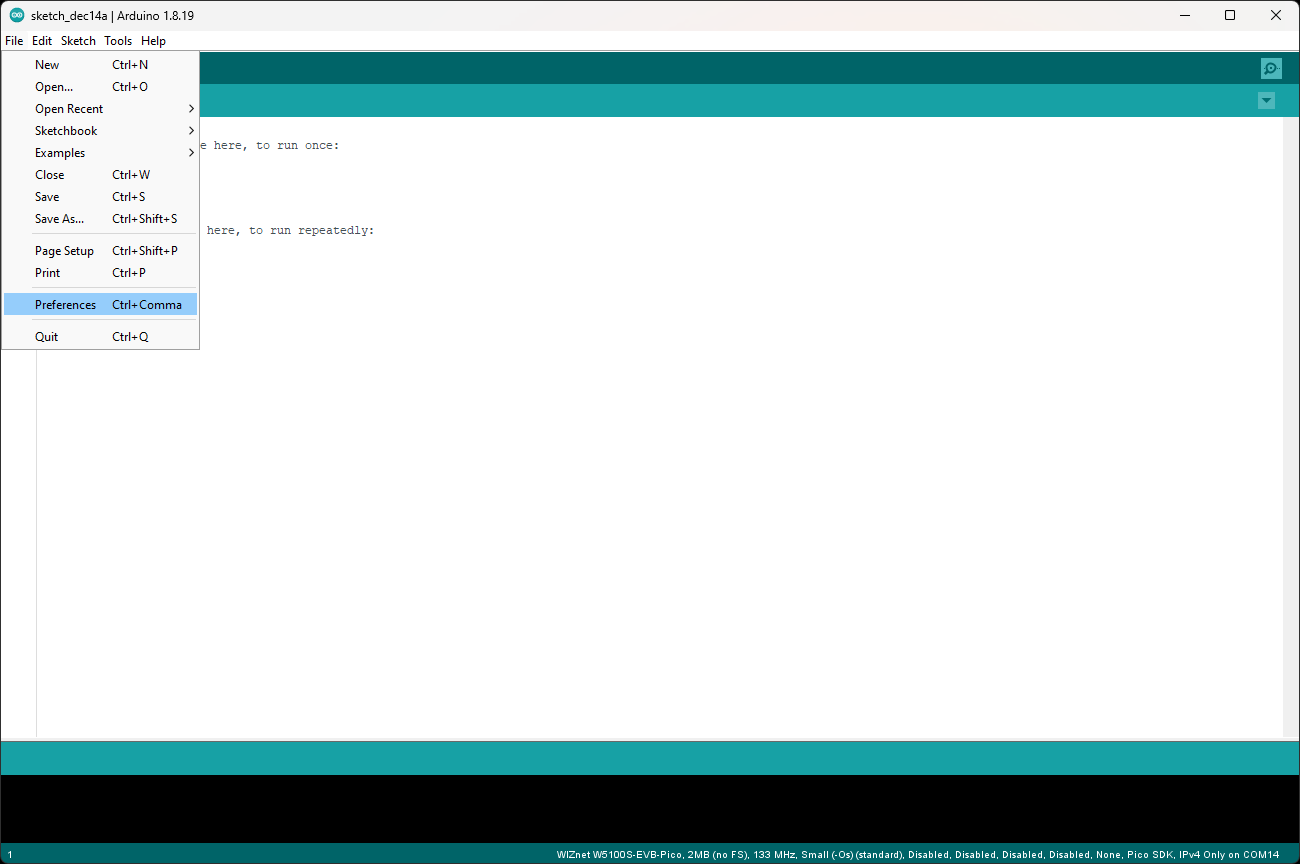Image resolution: width=1300 pixels, height=864 pixels.
Task: Select Save As... menu entry
Action: point(100,219)
